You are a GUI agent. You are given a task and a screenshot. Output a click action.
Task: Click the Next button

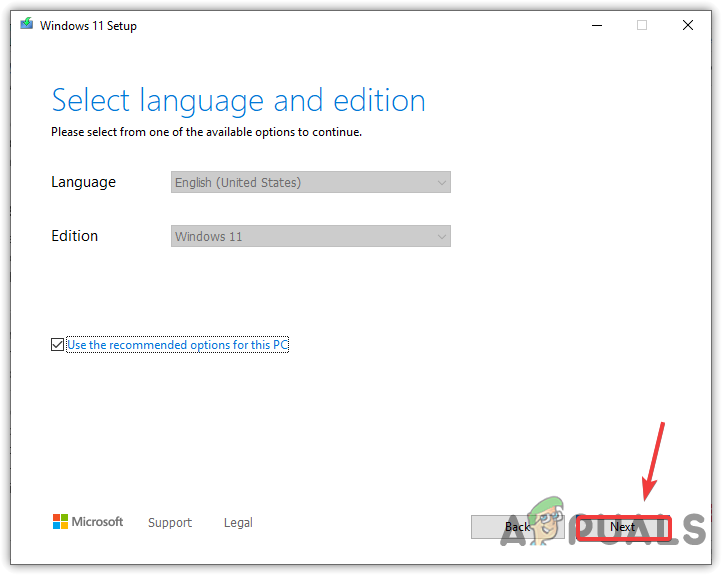(x=623, y=527)
